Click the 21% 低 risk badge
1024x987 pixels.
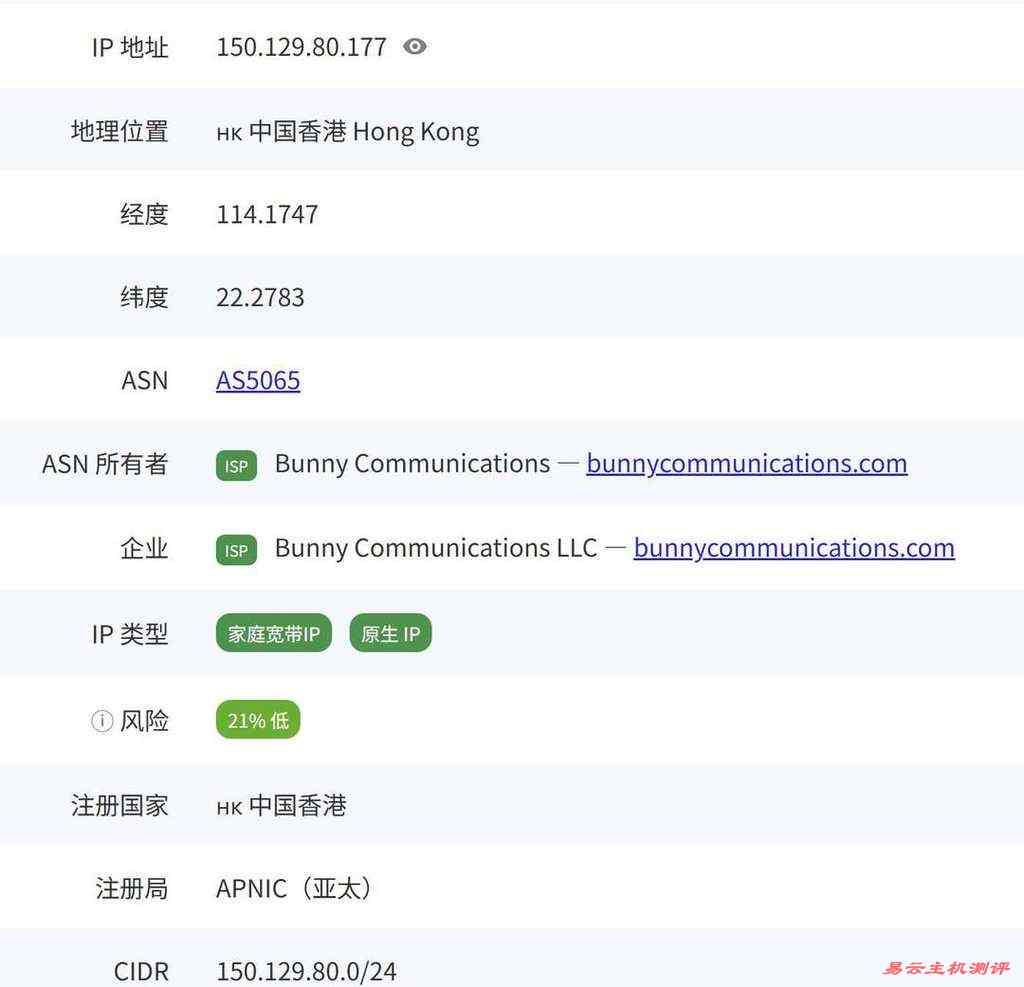coord(258,720)
